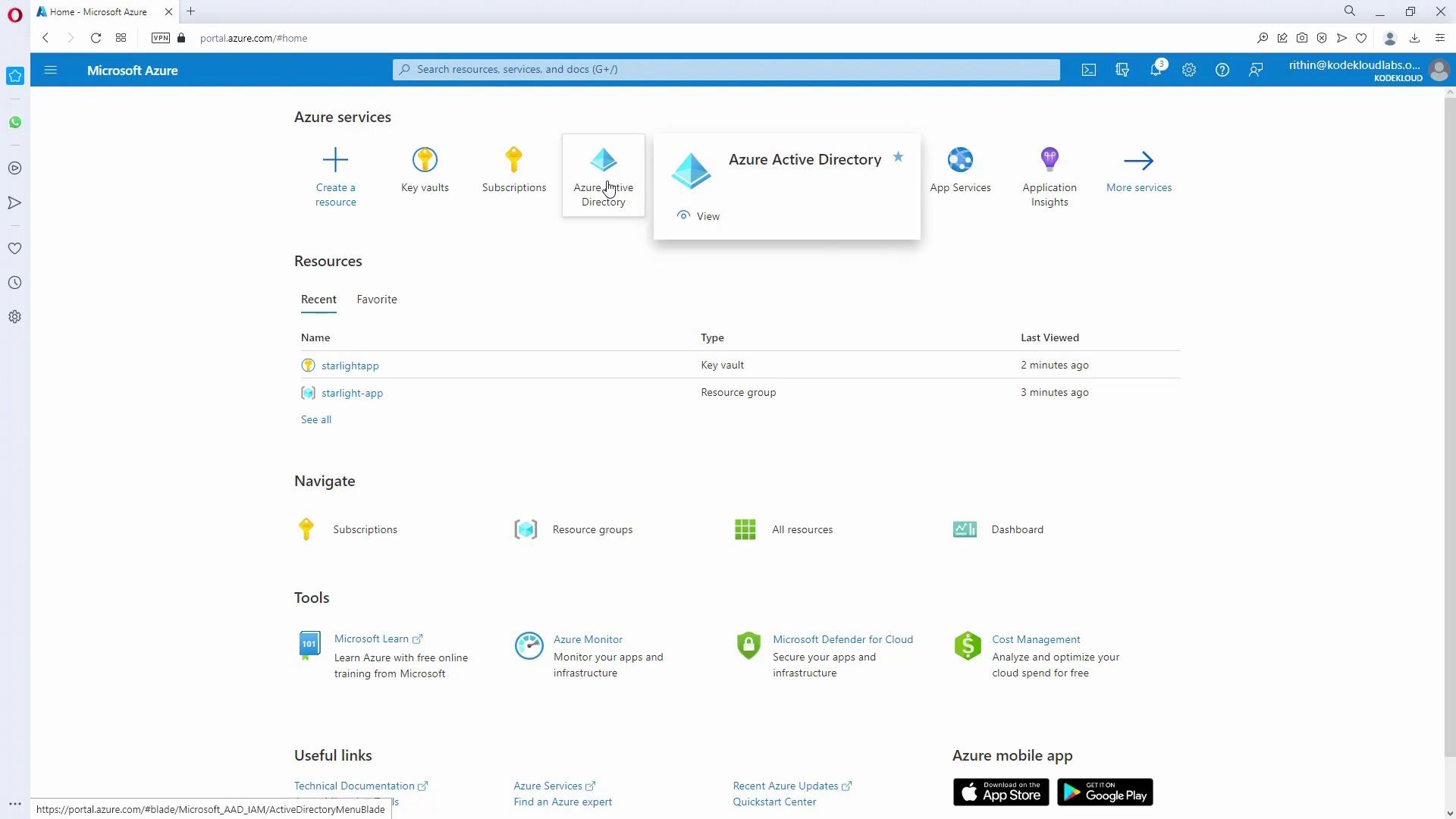Click the Help question mark icon
Screen dimensions: 1456x819
[1222, 70]
